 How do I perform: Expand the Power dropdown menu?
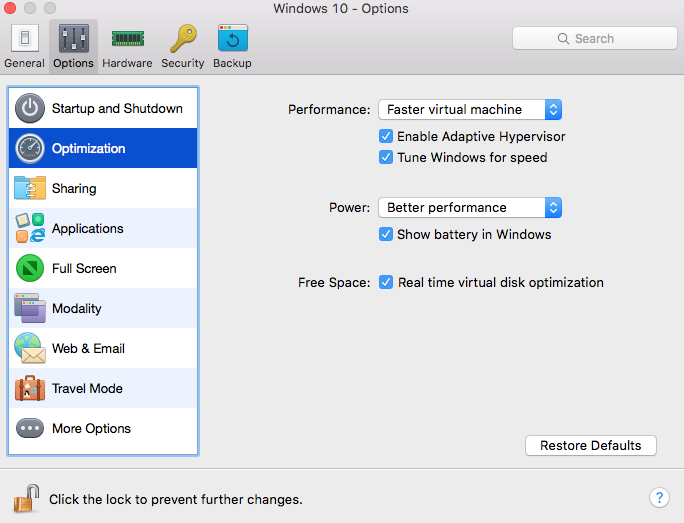(469, 207)
